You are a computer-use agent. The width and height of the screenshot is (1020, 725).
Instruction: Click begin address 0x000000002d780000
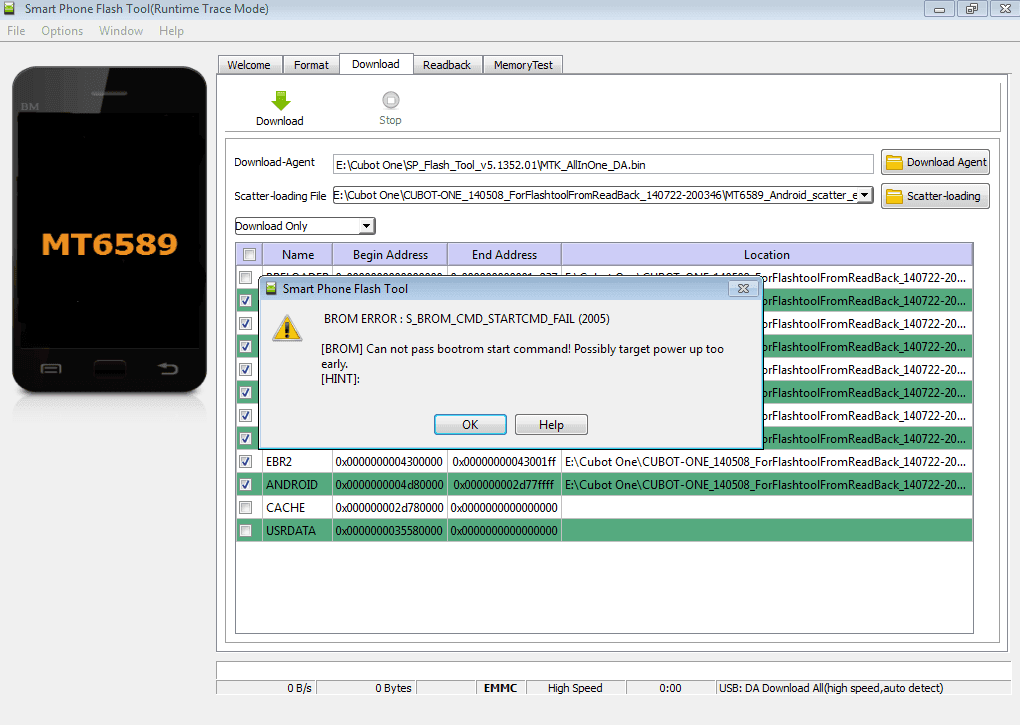(x=389, y=507)
